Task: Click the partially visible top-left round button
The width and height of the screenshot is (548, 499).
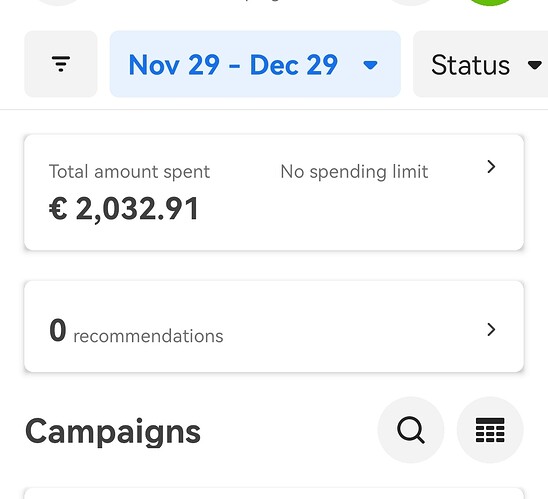Action: tap(58, 2)
